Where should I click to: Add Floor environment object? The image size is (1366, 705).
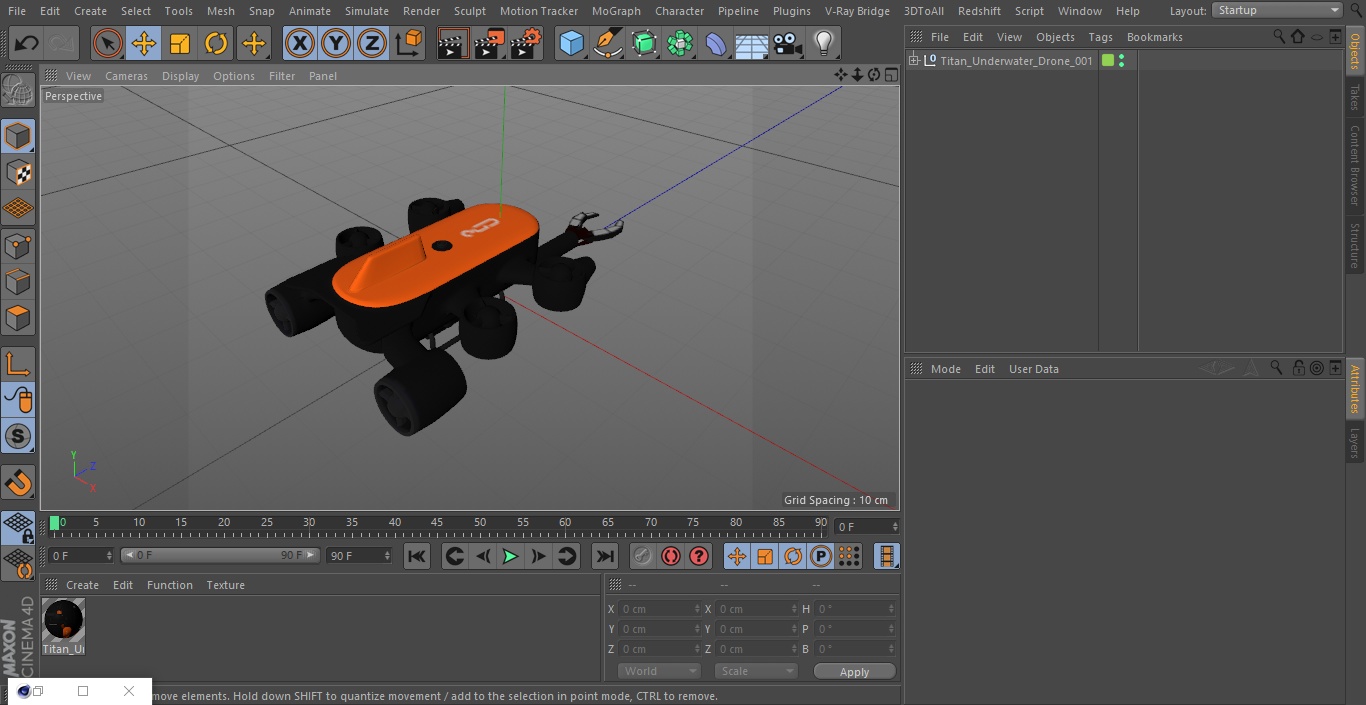[751, 44]
